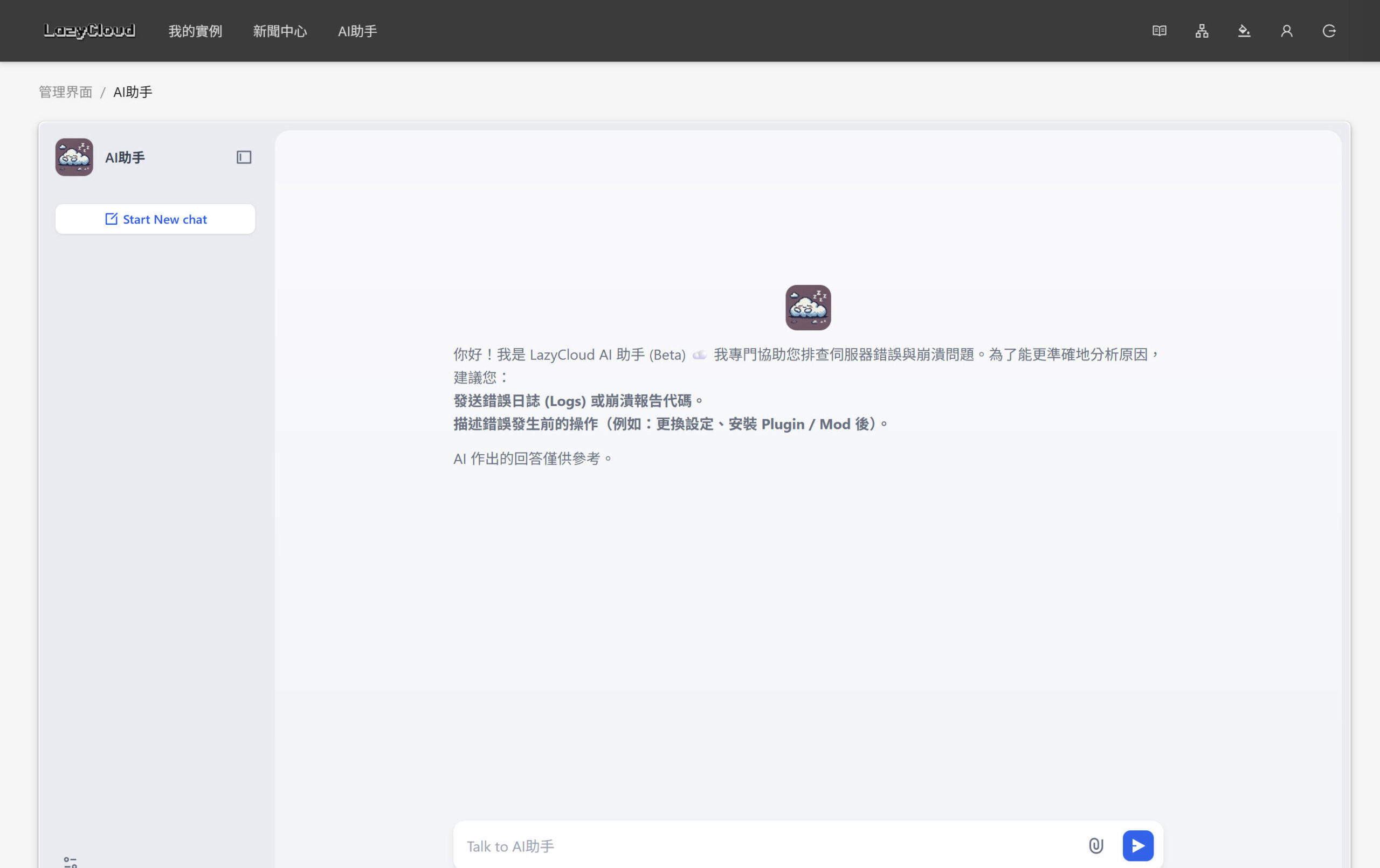Open 新聞中心 in the navigation bar
This screenshot has height=868, width=1380.
coord(281,31)
